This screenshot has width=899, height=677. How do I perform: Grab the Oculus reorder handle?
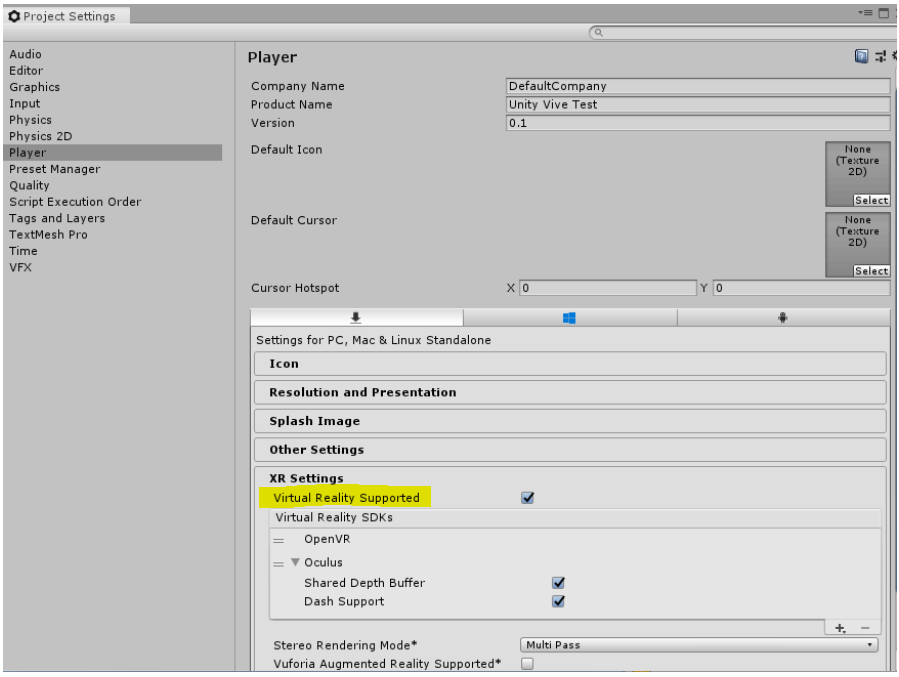coord(279,564)
